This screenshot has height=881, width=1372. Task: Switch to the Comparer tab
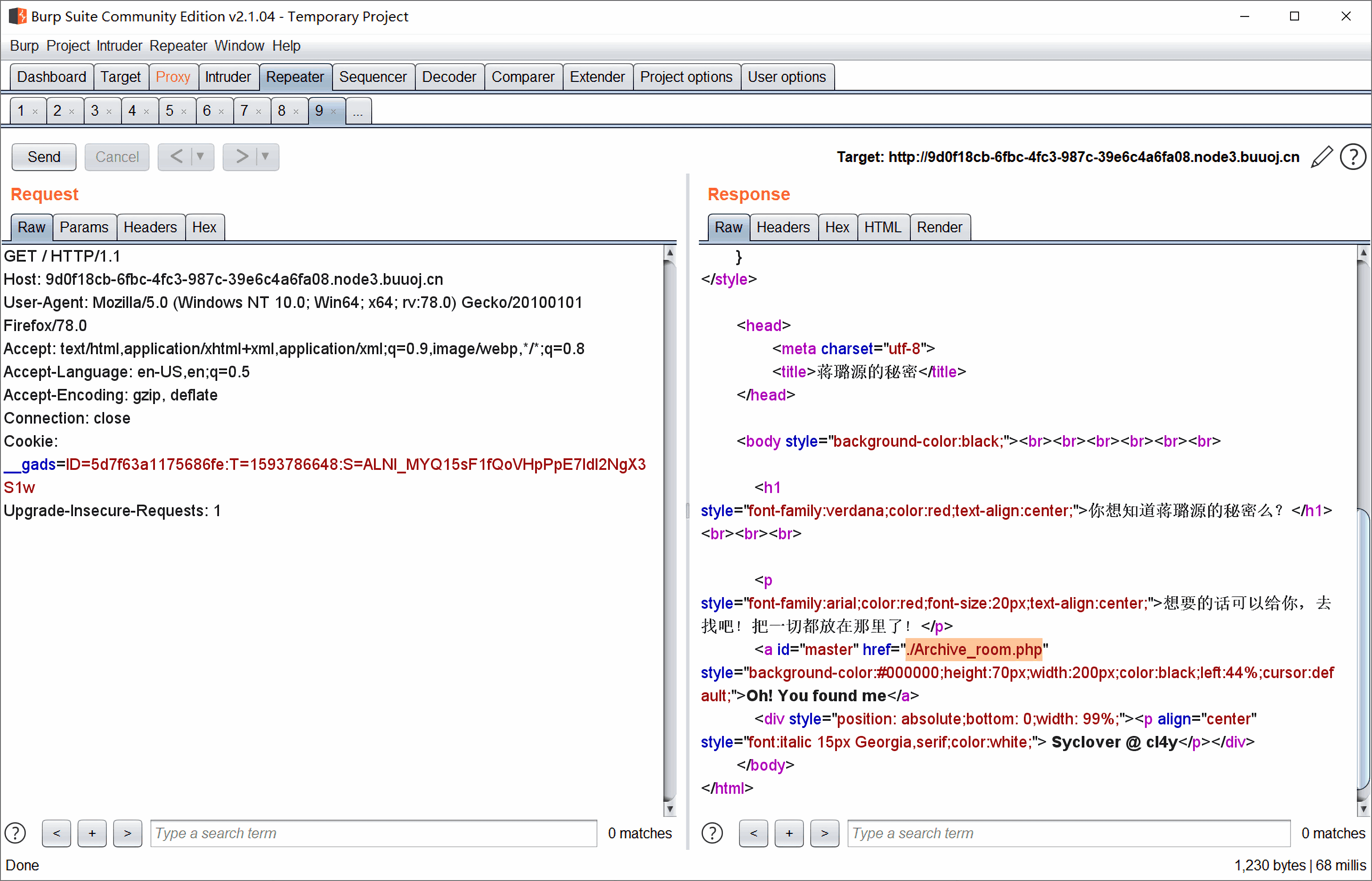click(x=523, y=77)
